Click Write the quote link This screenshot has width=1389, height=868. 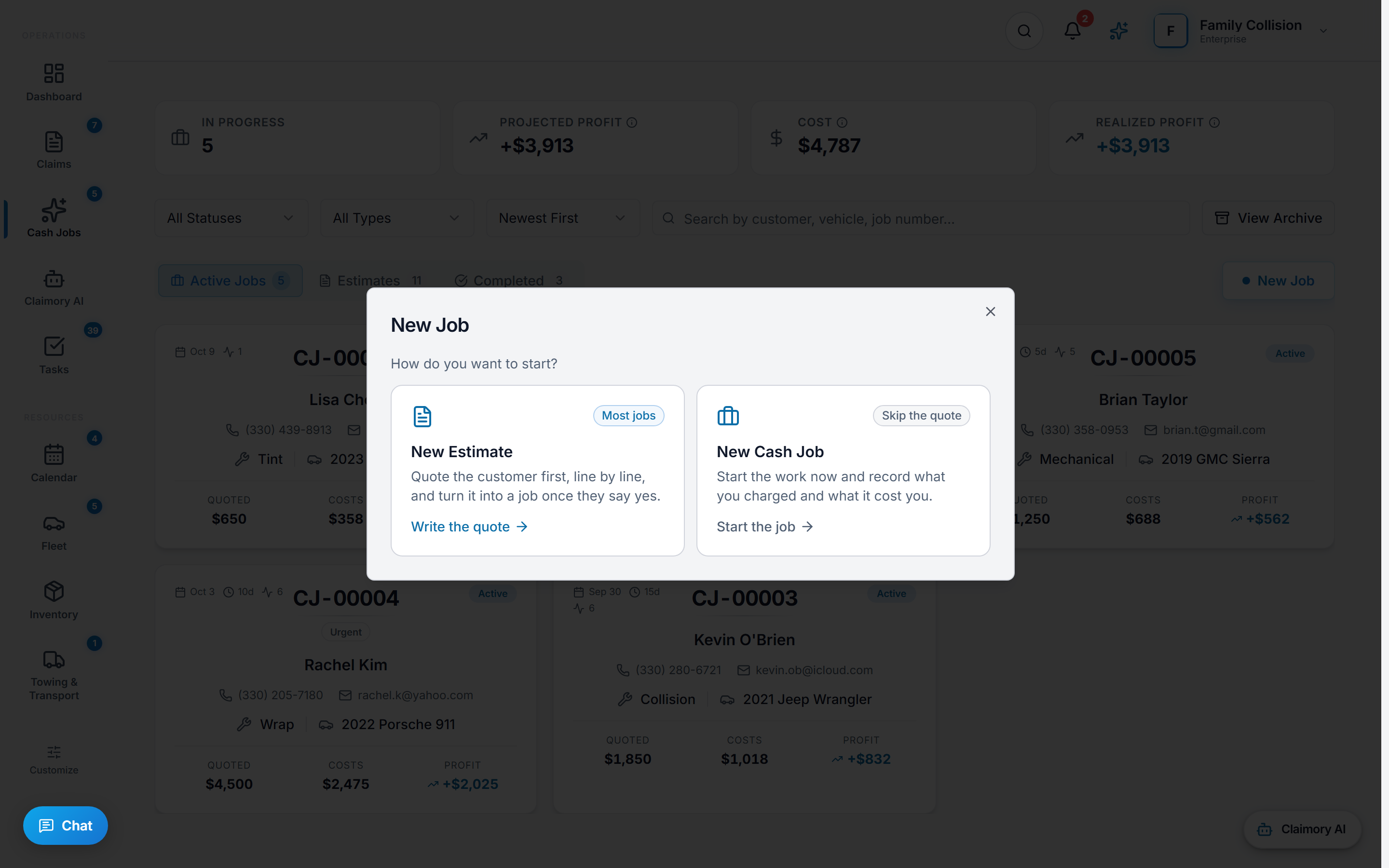pyautogui.click(x=469, y=527)
